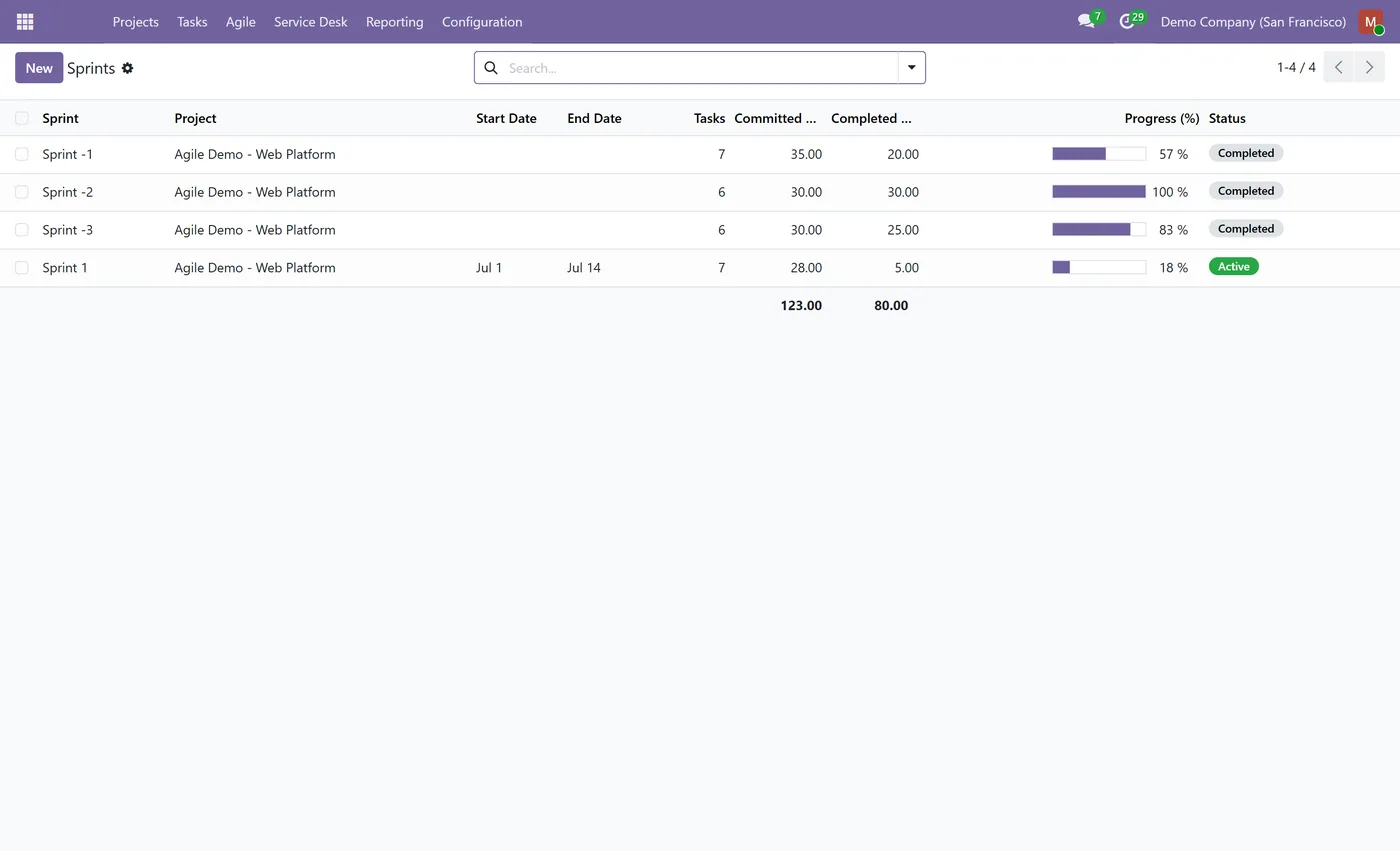
Task: Open the Agile menu
Action: (241, 21)
